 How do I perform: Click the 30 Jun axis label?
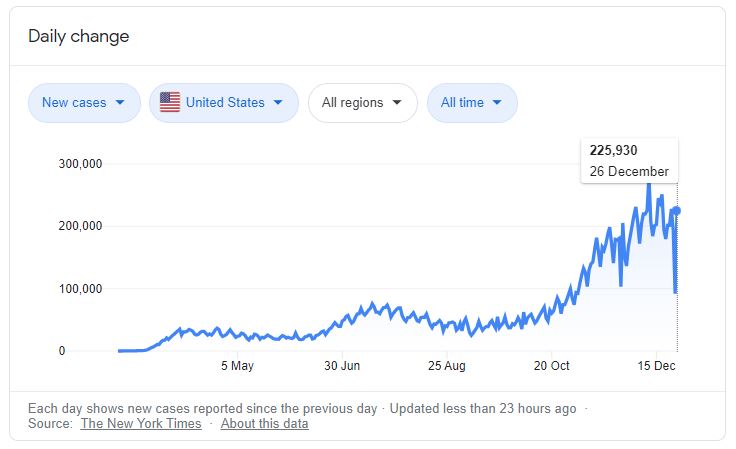pyautogui.click(x=342, y=365)
